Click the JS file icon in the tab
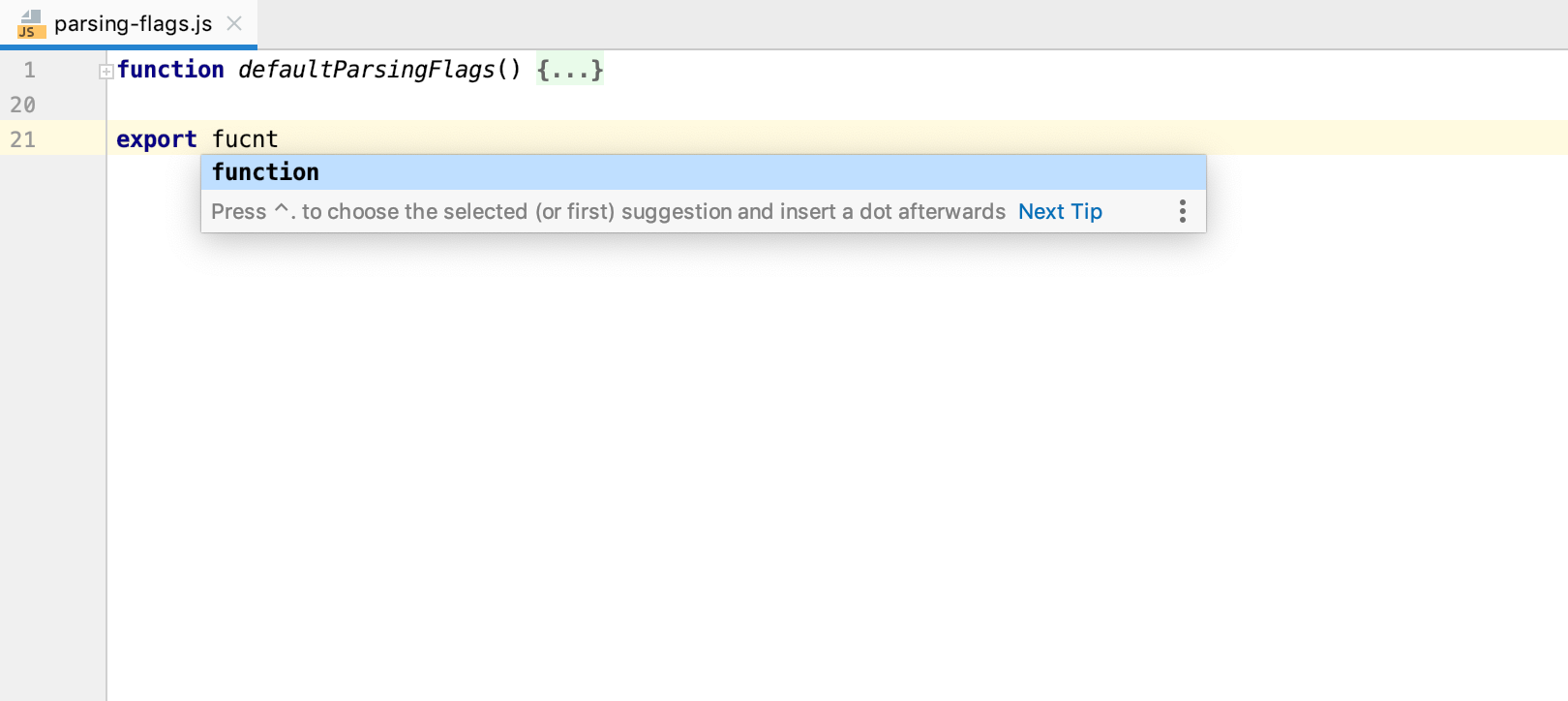 pyautogui.click(x=31, y=24)
